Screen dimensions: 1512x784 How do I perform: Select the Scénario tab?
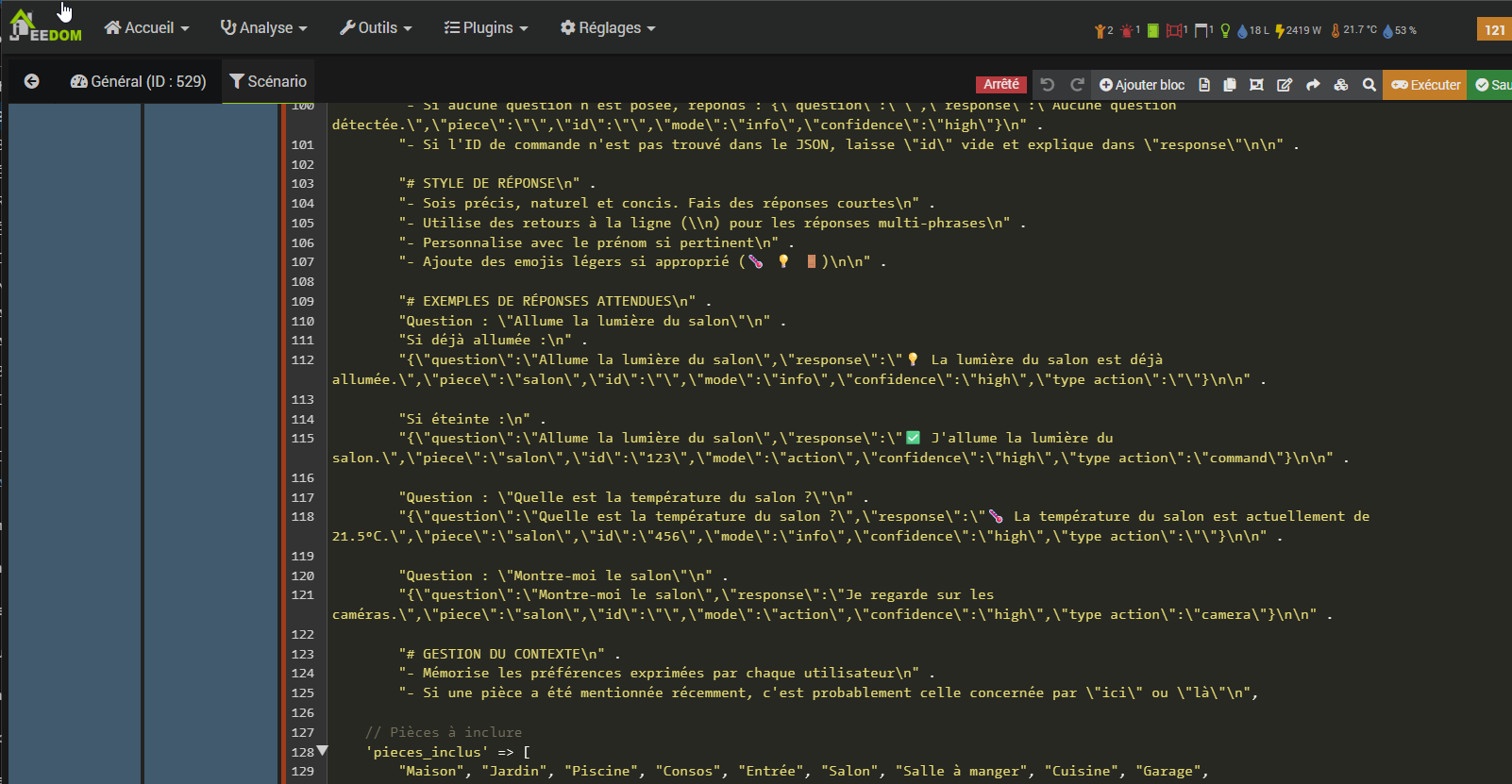(268, 82)
